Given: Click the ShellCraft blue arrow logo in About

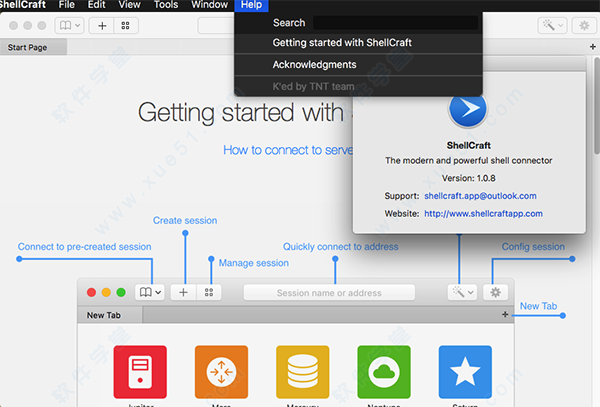Looking at the screenshot, I should [468, 111].
